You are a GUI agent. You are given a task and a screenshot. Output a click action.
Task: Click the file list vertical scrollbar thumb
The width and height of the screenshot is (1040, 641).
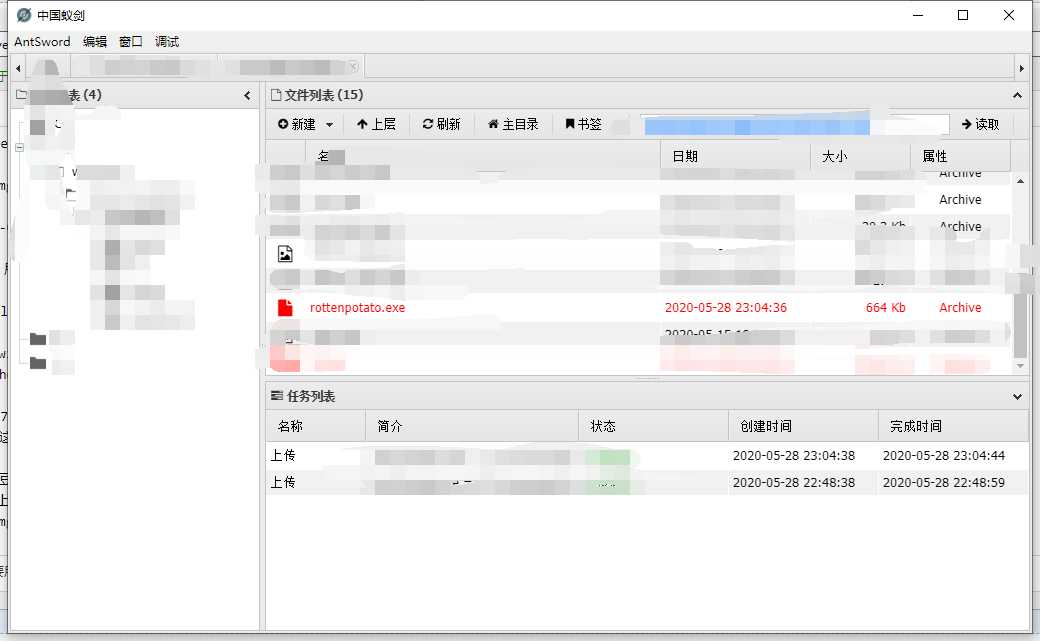(1020, 325)
